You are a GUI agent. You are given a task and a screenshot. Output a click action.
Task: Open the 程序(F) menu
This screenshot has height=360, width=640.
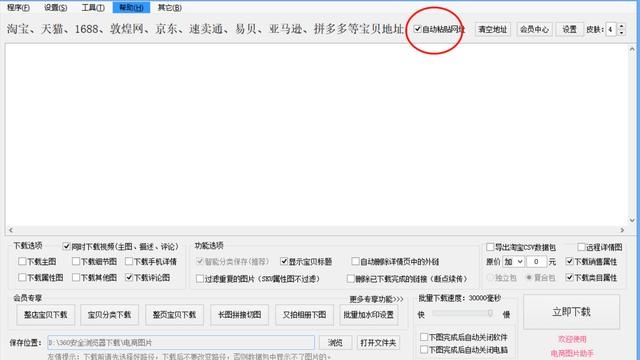18,7
